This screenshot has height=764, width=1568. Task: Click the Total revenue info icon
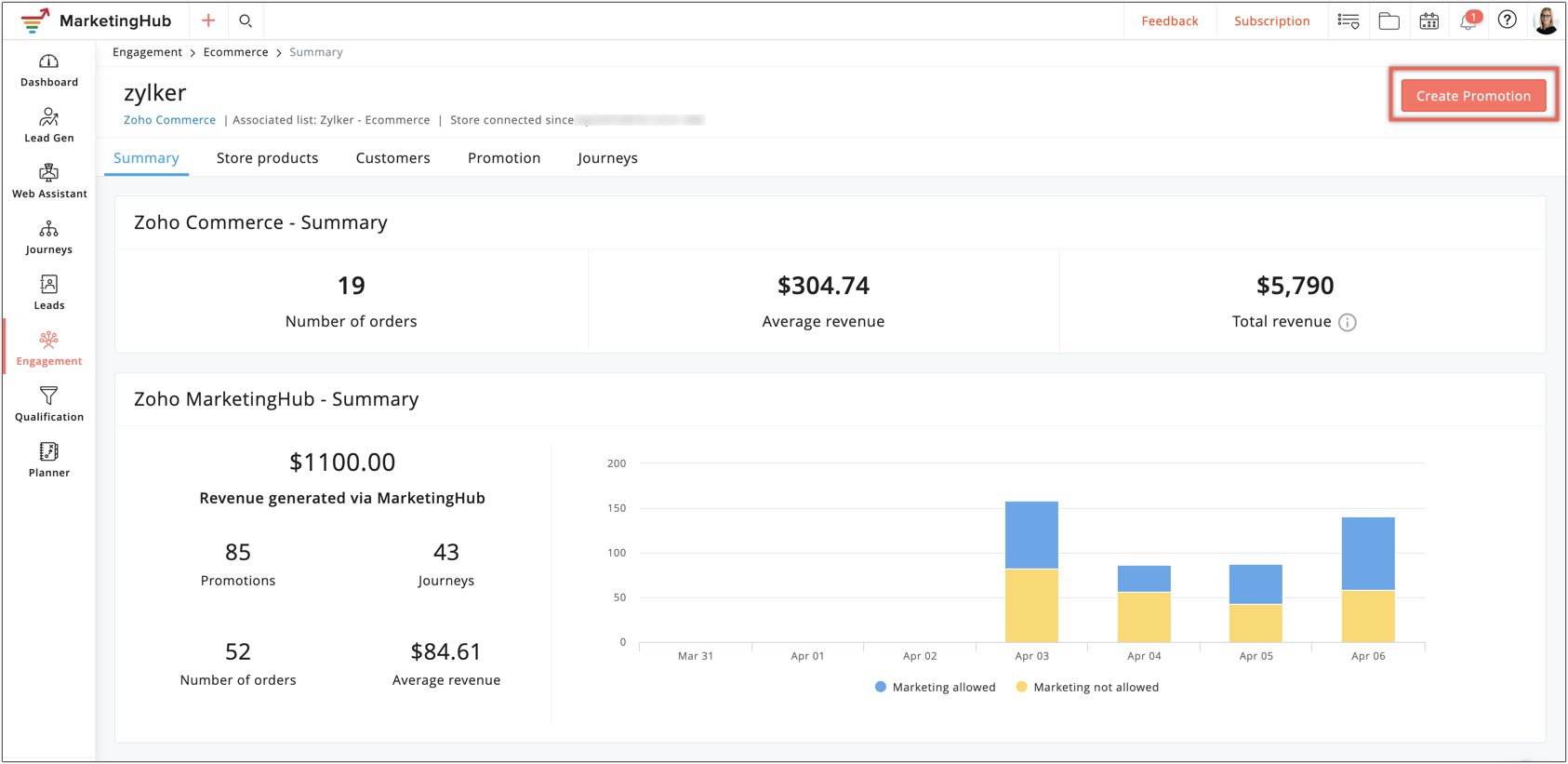1348,323
